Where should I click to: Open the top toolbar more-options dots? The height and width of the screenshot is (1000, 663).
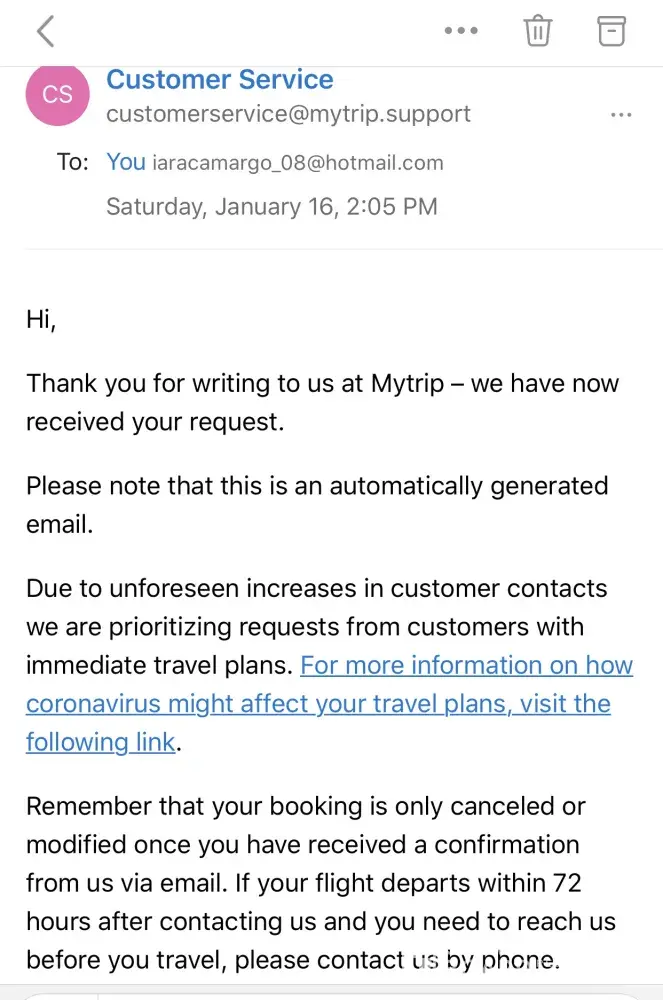pyautogui.click(x=461, y=31)
